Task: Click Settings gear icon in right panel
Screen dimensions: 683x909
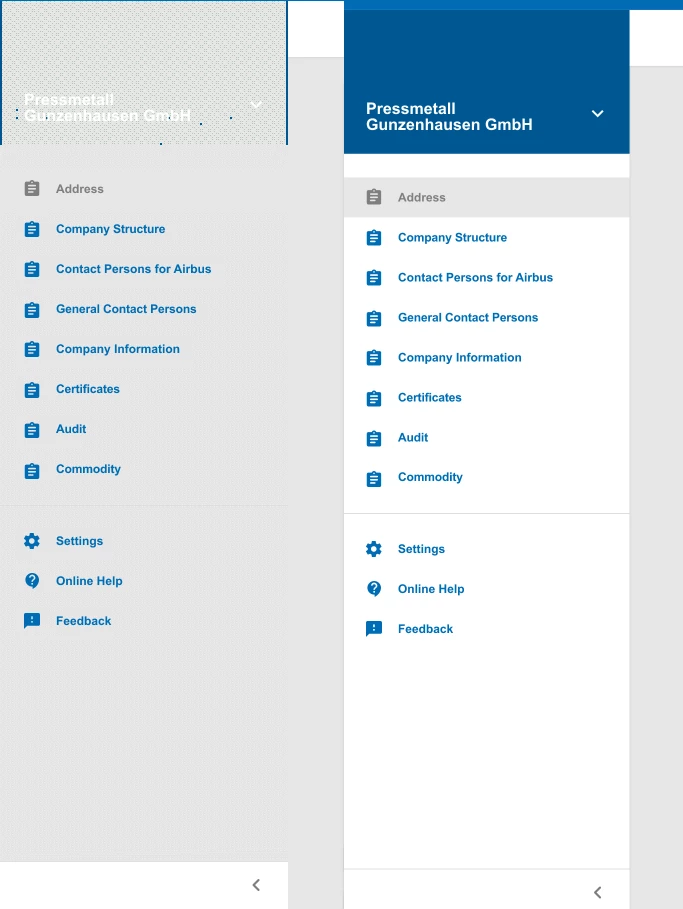Action: 374,549
